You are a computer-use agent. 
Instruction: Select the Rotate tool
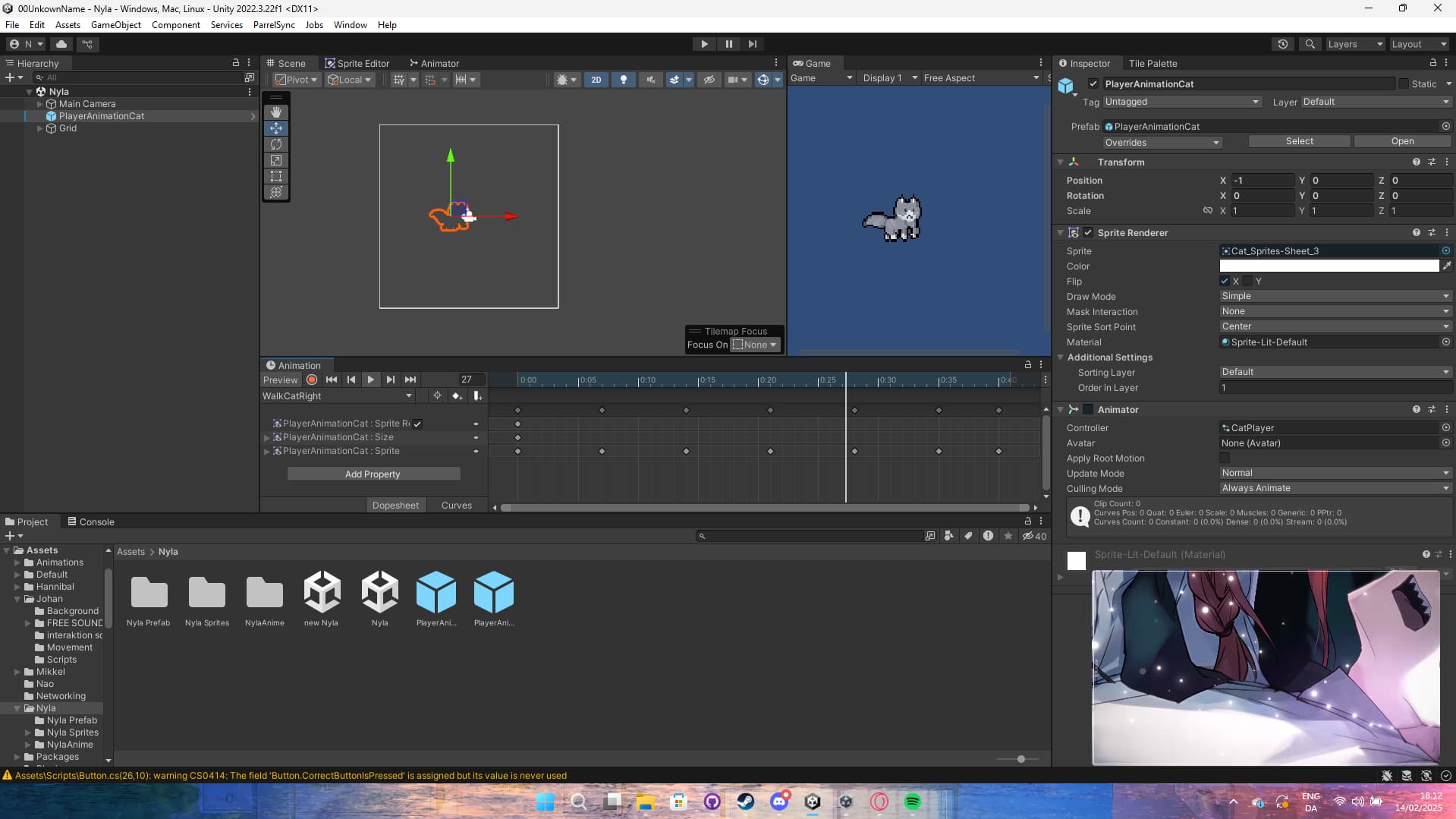275,144
